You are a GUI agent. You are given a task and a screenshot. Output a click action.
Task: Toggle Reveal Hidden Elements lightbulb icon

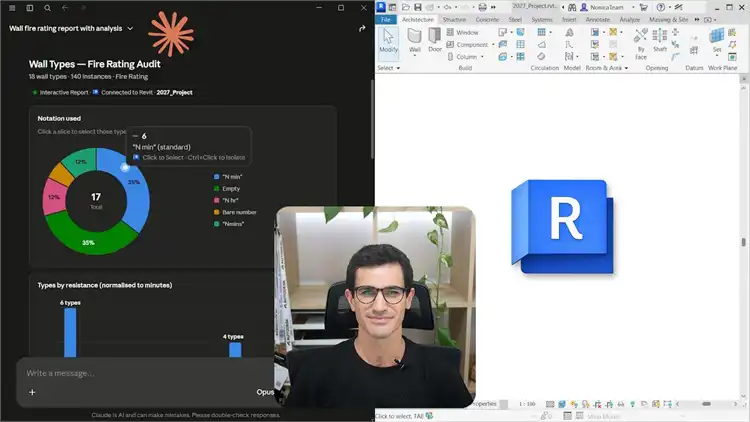[632, 404]
